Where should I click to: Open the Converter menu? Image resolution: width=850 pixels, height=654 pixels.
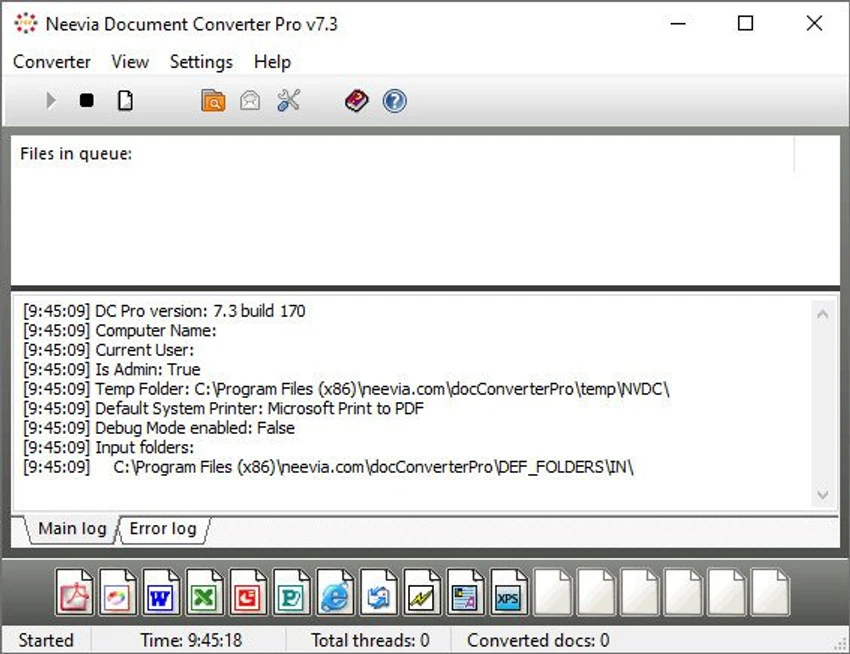pos(51,62)
